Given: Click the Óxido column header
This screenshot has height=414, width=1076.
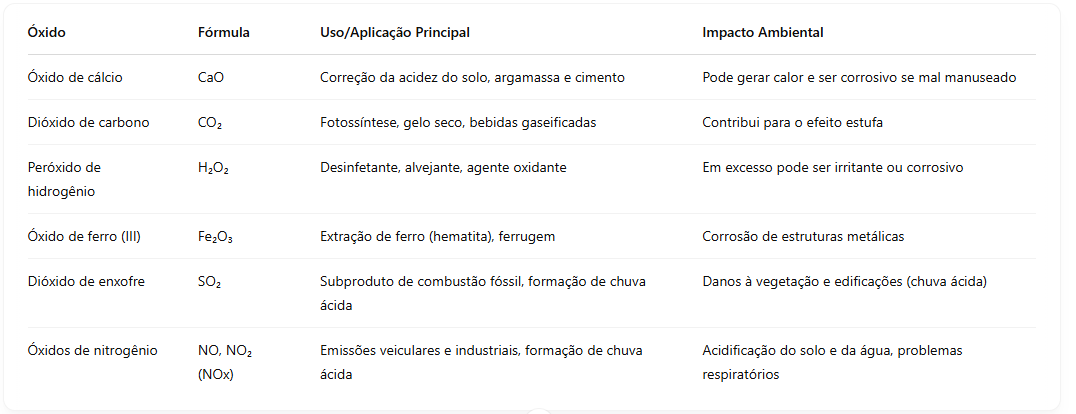Looking at the screenshot, I should point(47,32).
